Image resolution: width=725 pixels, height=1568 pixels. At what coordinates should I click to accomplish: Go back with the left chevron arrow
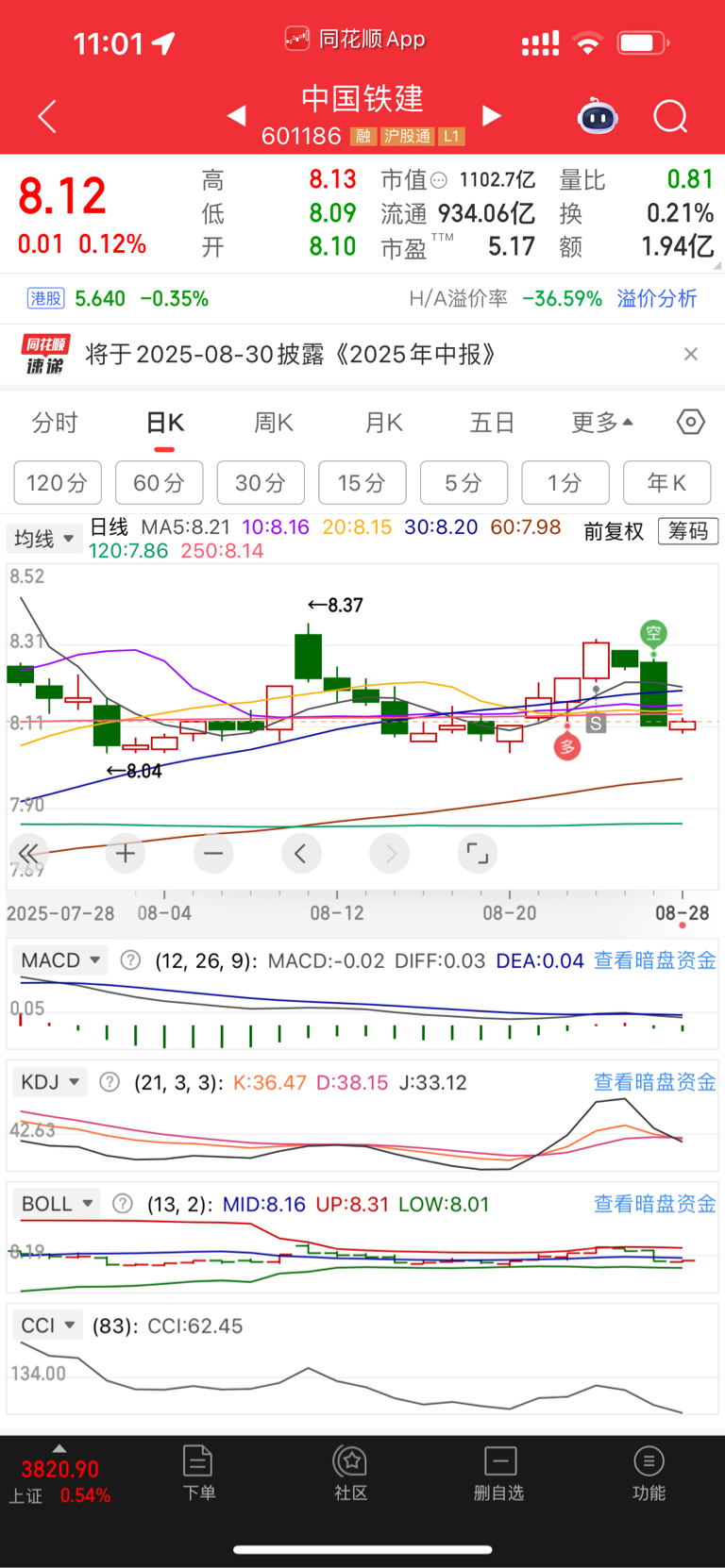coord(47,116)
